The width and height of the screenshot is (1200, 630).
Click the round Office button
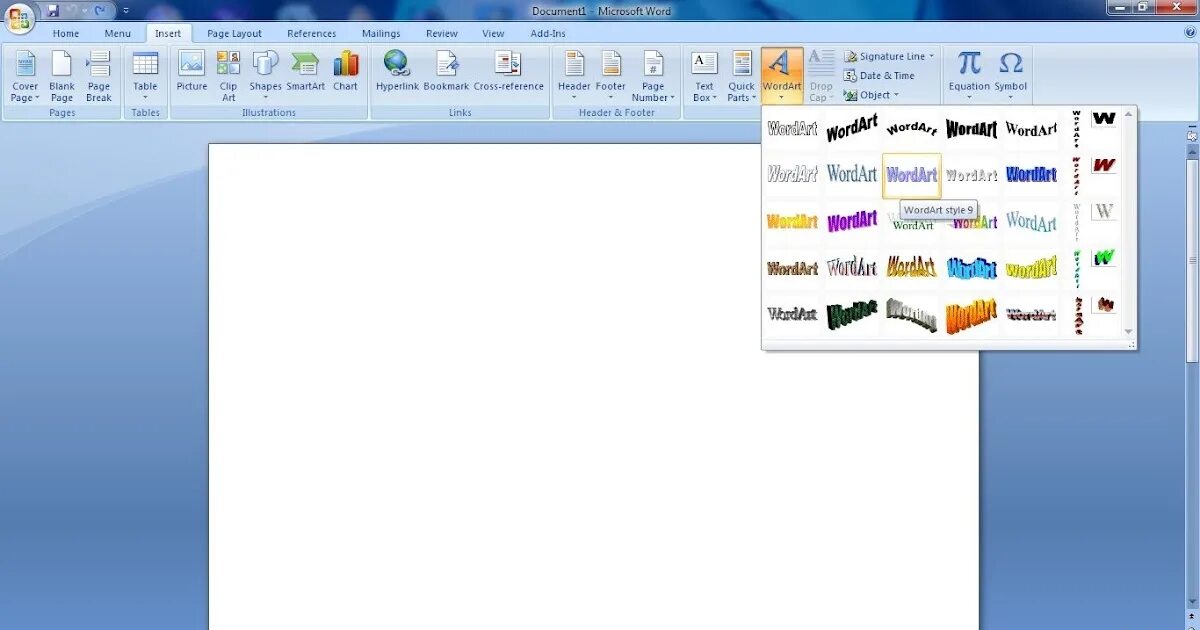tap(19, 18)
